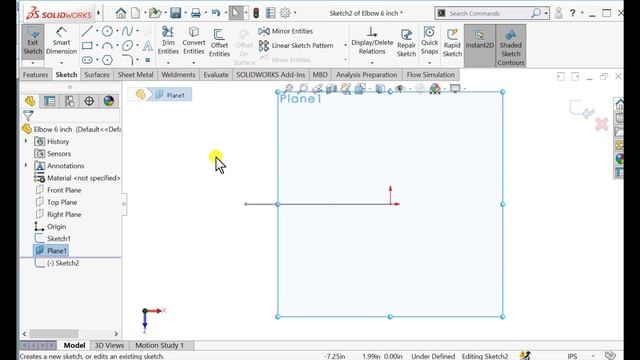Open the DimXpertManager panel tab

(89, 101)
